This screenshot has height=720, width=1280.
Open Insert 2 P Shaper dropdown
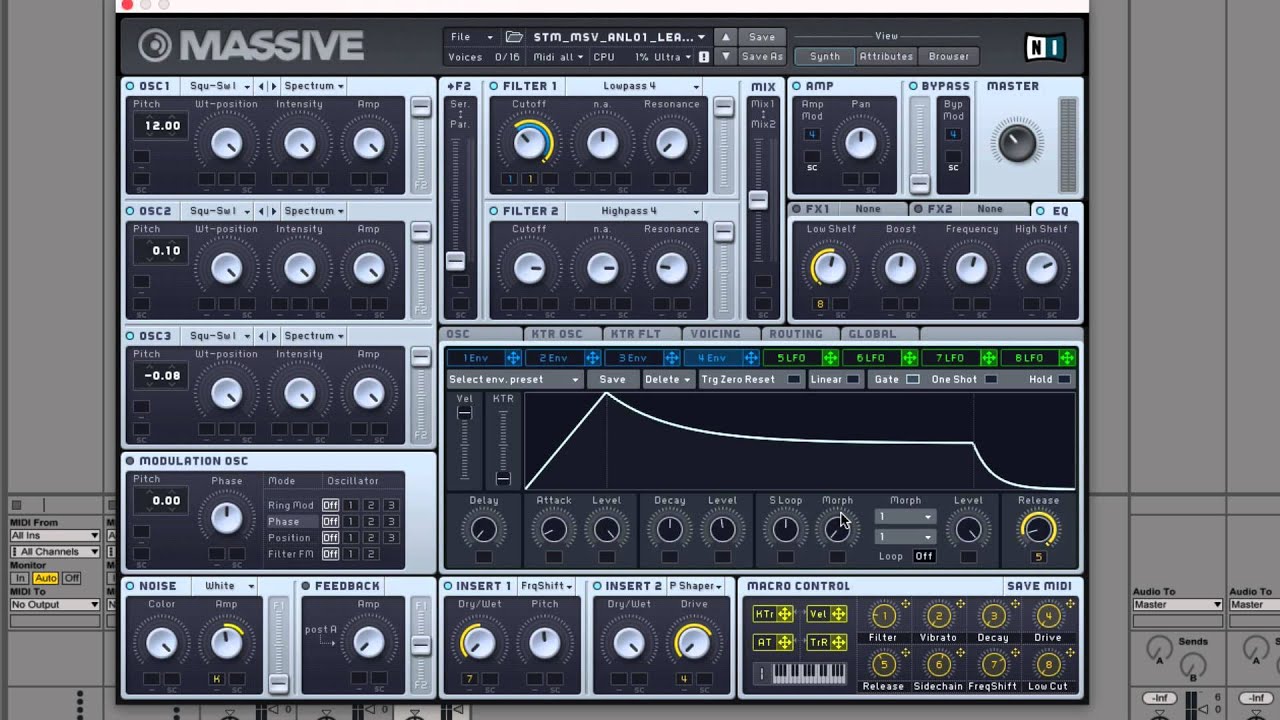696,586
